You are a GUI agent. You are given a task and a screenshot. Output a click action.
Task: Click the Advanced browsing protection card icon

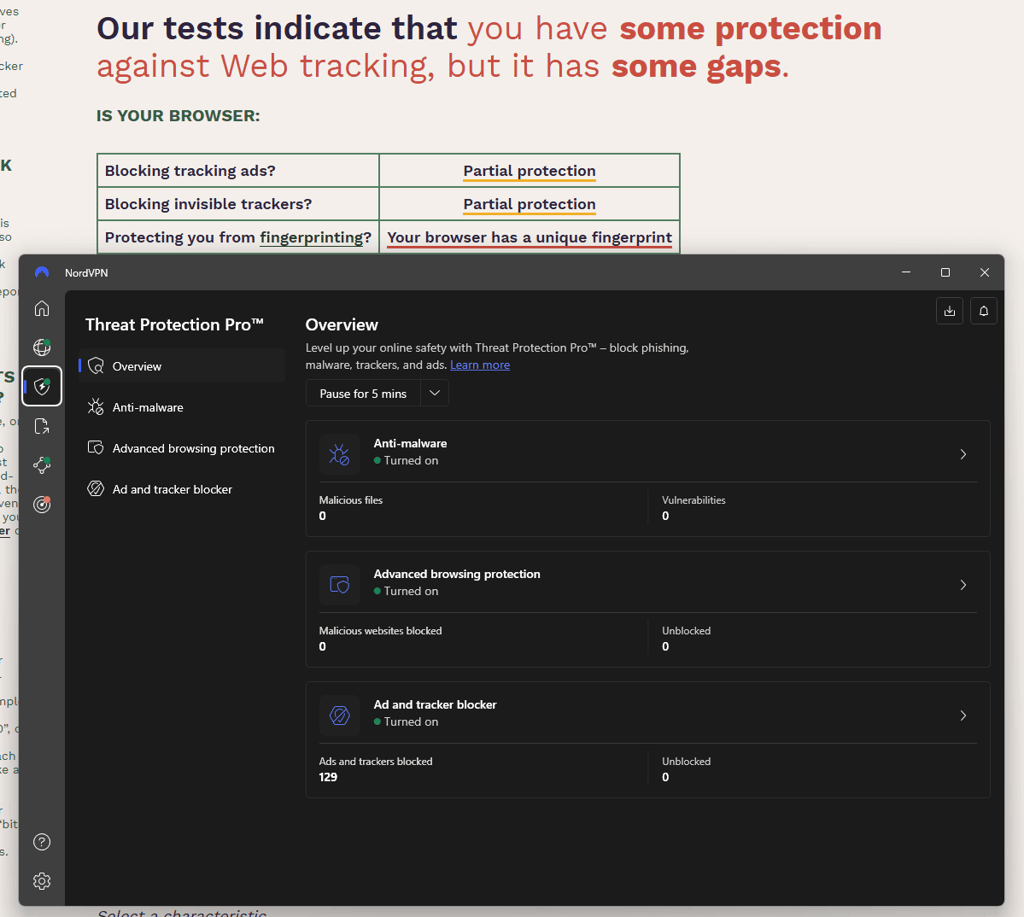click(340, 585)
